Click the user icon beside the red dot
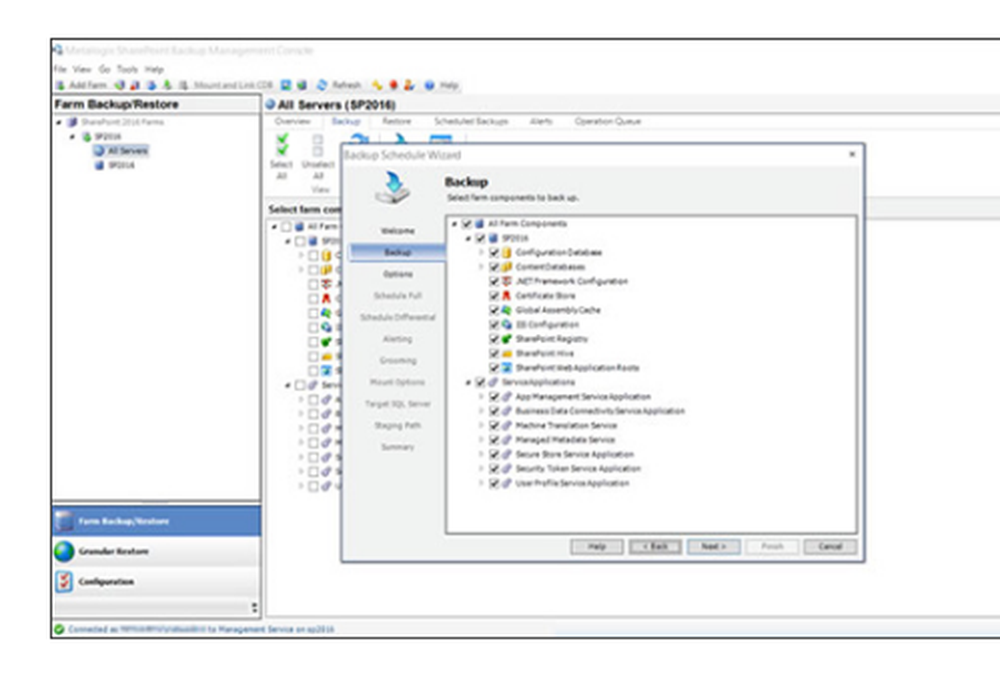The image size is (1000, 673). (409, 85)
